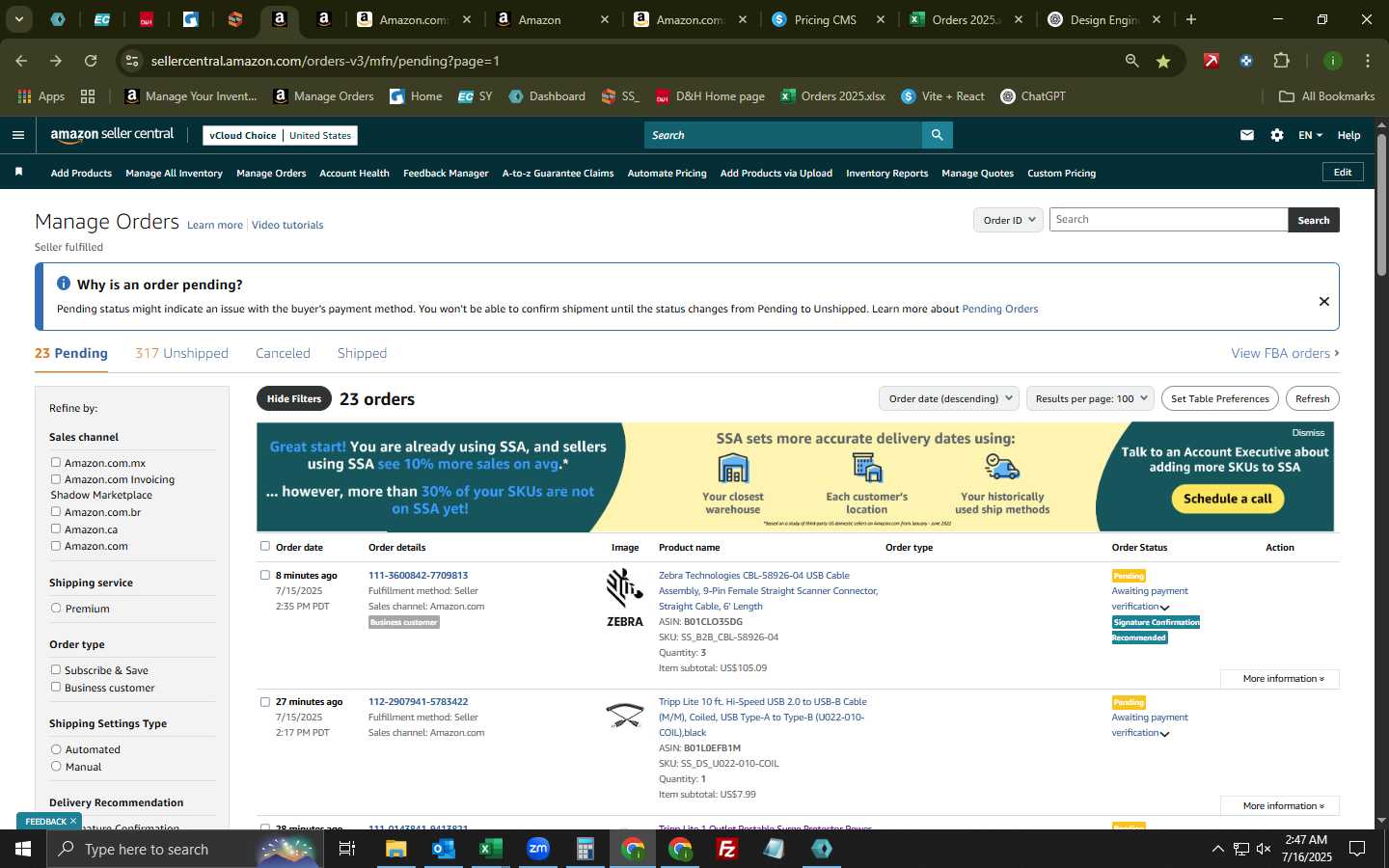
Task: Click the vCloud Choice United States account switcher
Action: [x=281, y=135]
